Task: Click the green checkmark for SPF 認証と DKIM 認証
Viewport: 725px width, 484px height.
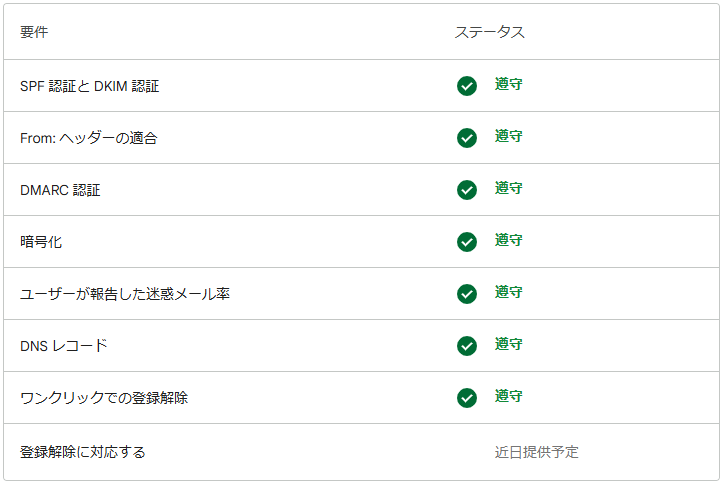Action: [466, 86]
